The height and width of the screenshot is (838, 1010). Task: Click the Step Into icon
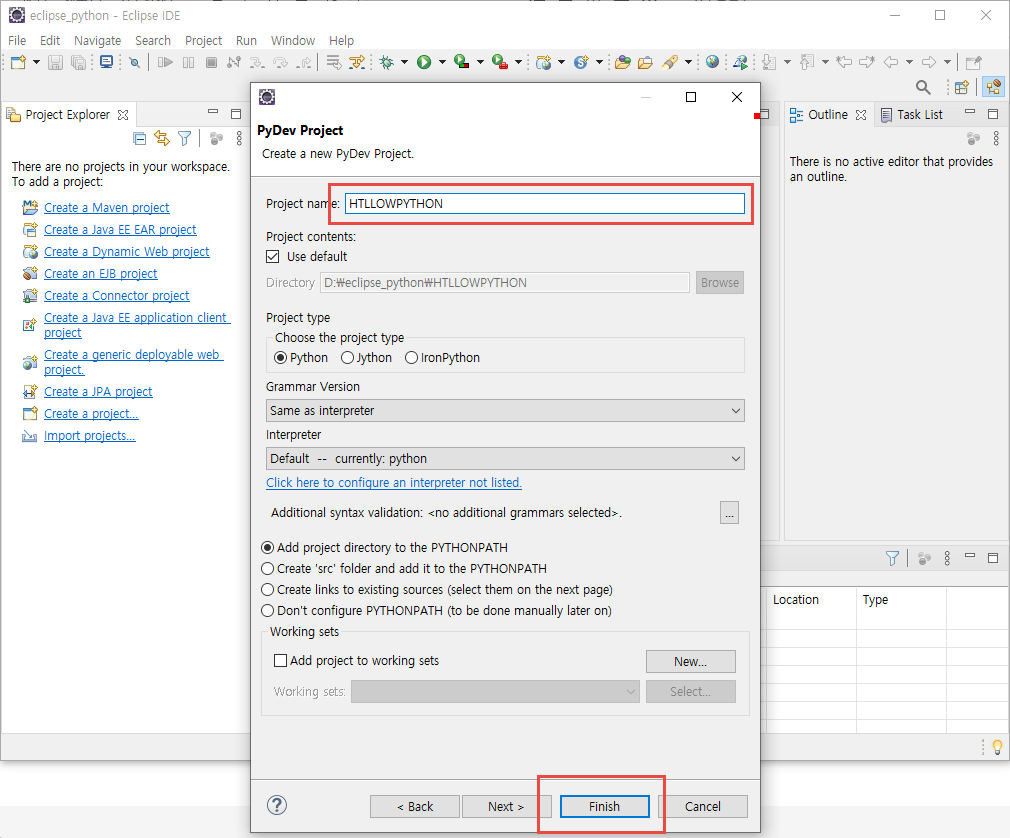[256, 62]
